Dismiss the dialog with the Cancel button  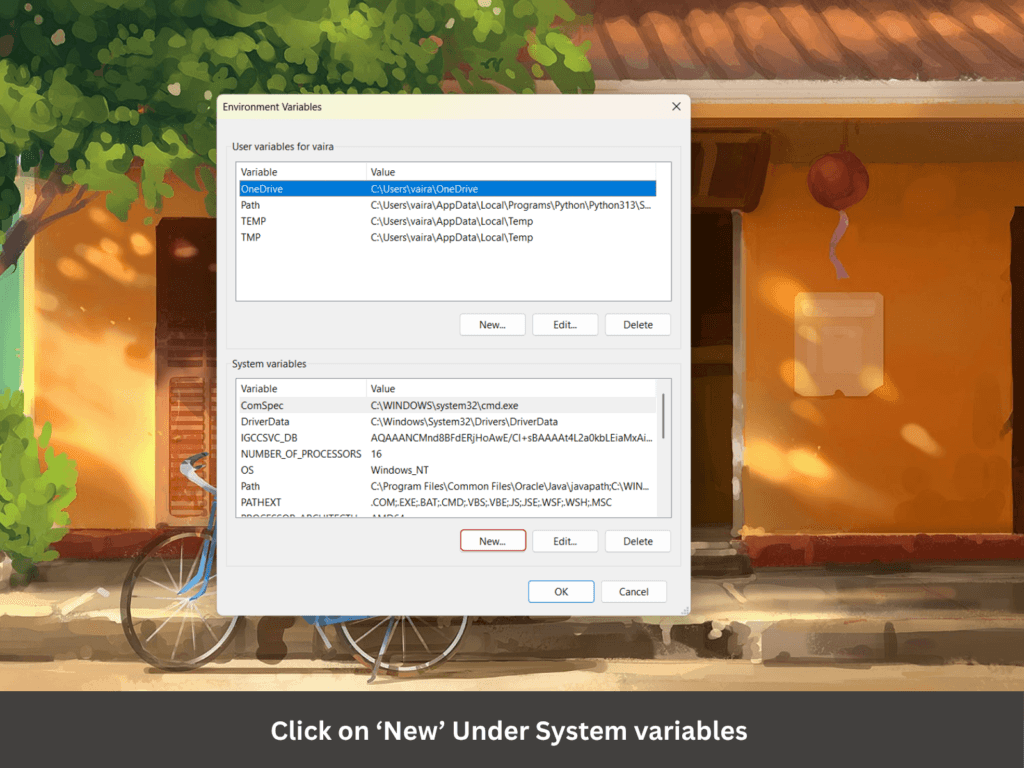[634, 592]
